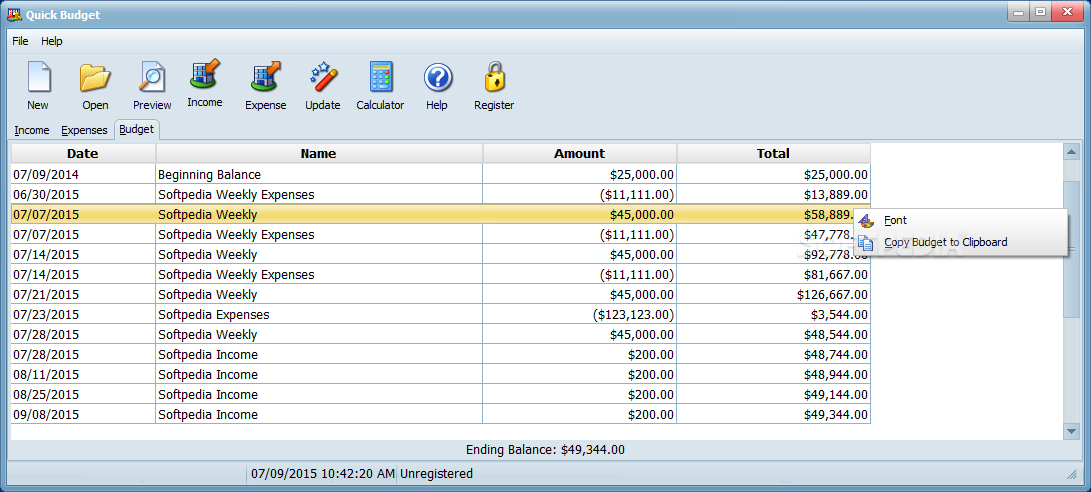Click the $49,144.00 total cell
The width and height of the screenshot is (1091, 492).
pyautogui.click(x=773, y=395)
